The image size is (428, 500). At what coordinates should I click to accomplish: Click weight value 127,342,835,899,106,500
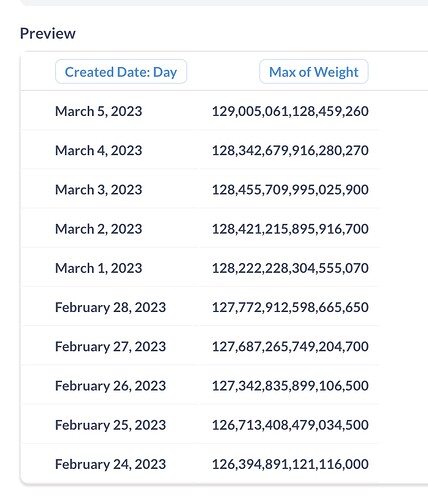290,386
